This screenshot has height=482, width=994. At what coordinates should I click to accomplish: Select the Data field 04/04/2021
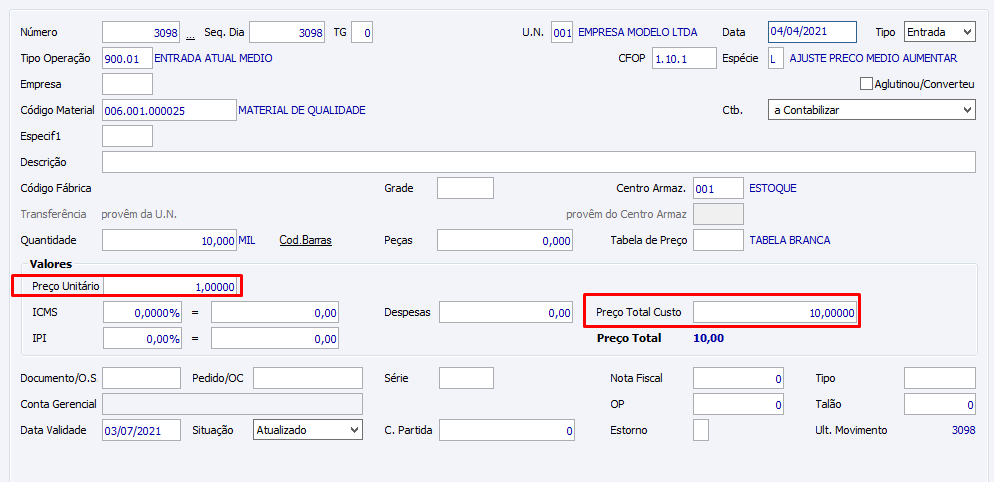click(812, 33)
